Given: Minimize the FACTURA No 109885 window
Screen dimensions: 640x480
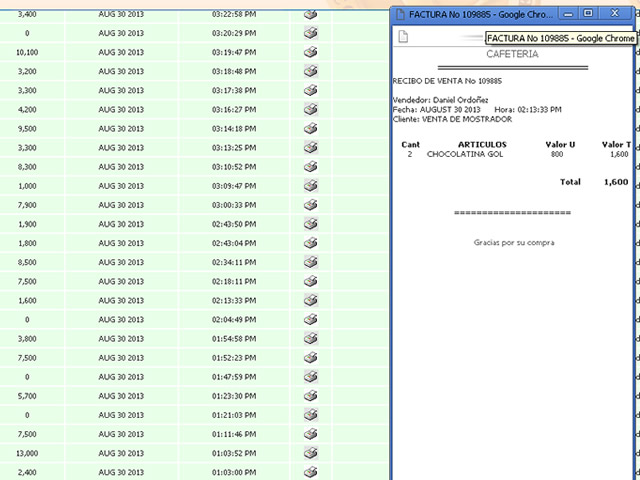Looking at the screenshot, I should pyautogui.click(x=568, y=14).
